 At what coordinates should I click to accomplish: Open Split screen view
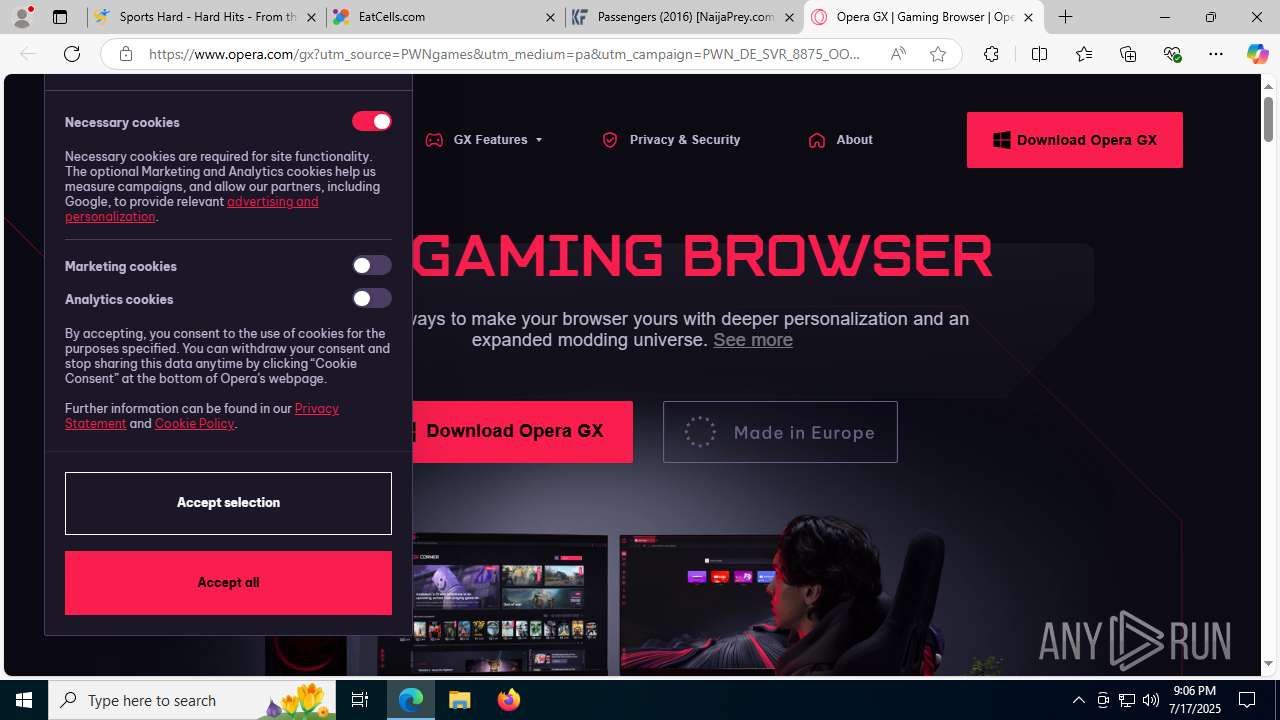point(1039,54)
